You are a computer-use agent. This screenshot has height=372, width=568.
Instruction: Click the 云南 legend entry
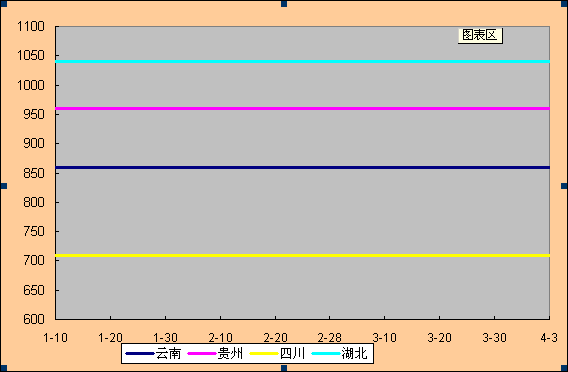coord(153,353)
